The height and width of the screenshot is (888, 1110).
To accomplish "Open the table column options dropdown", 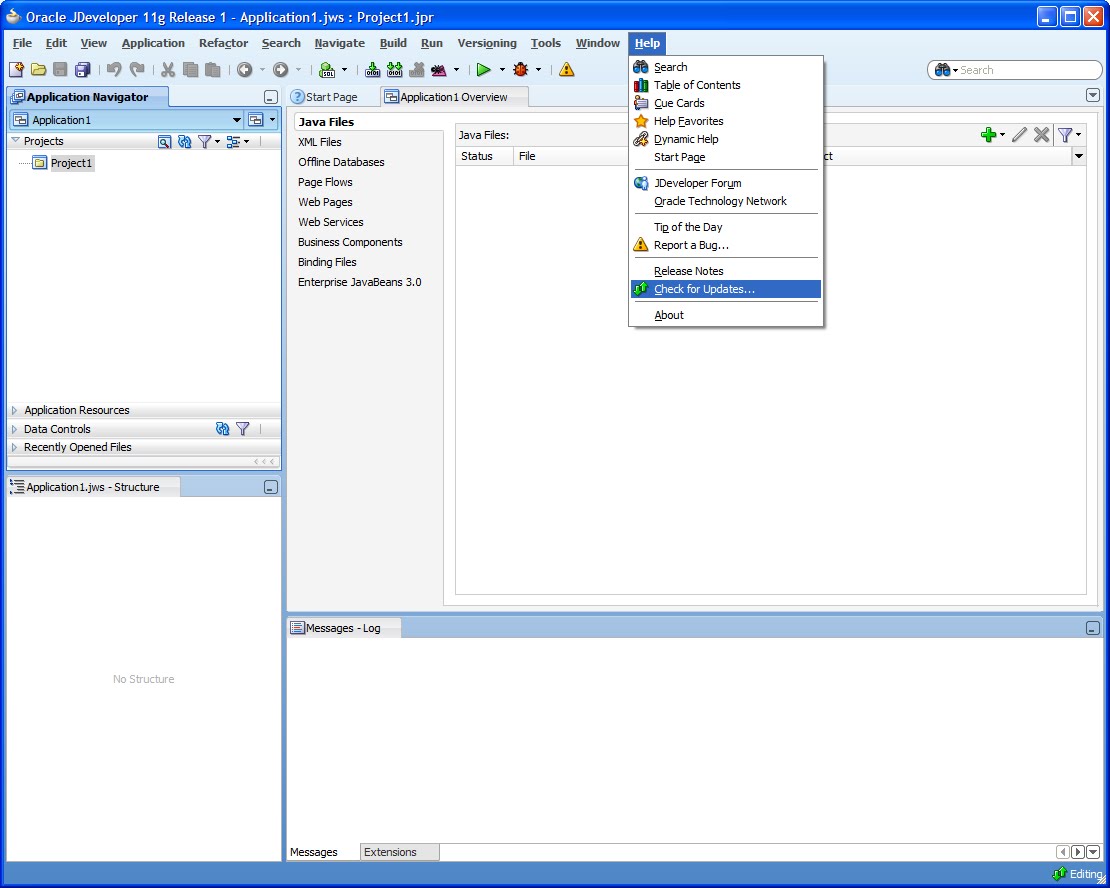I will point(1079,156).
